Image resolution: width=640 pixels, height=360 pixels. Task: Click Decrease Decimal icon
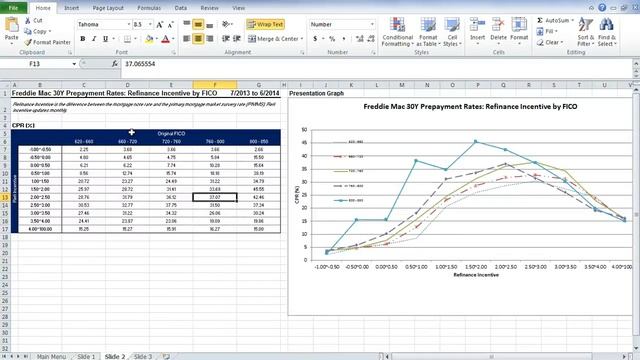pyautogui.click(x=371, y=39)
